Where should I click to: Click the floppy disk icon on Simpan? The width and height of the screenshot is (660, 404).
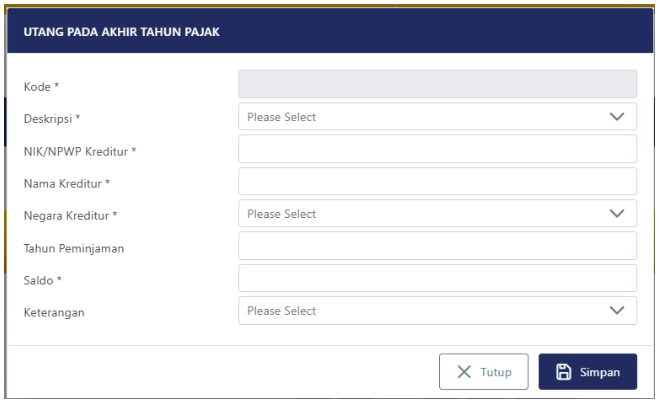pos(563,373)
